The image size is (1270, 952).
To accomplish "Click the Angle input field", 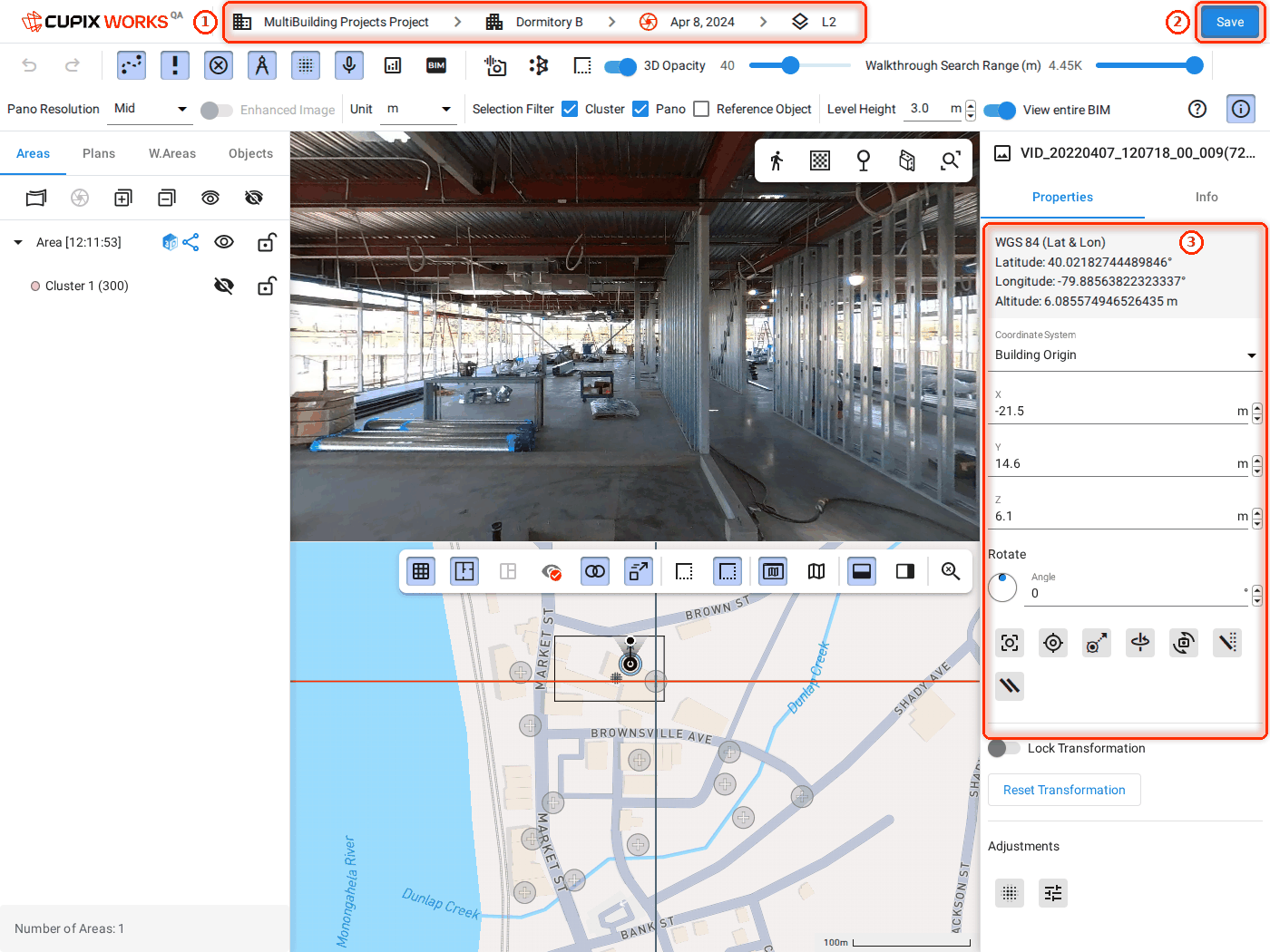I will 1136,593.
